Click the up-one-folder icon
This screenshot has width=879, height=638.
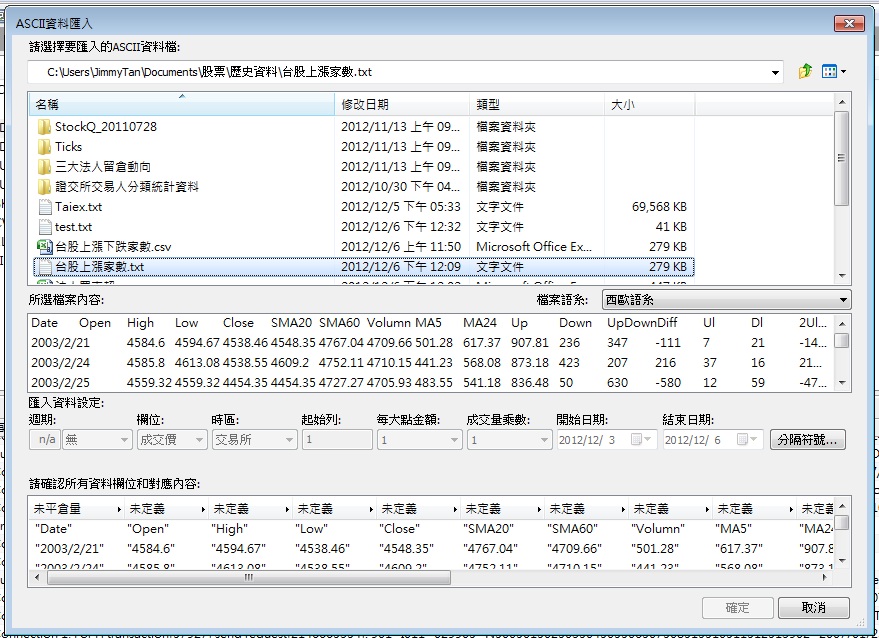pyautogui.click(x=805, y=71)
